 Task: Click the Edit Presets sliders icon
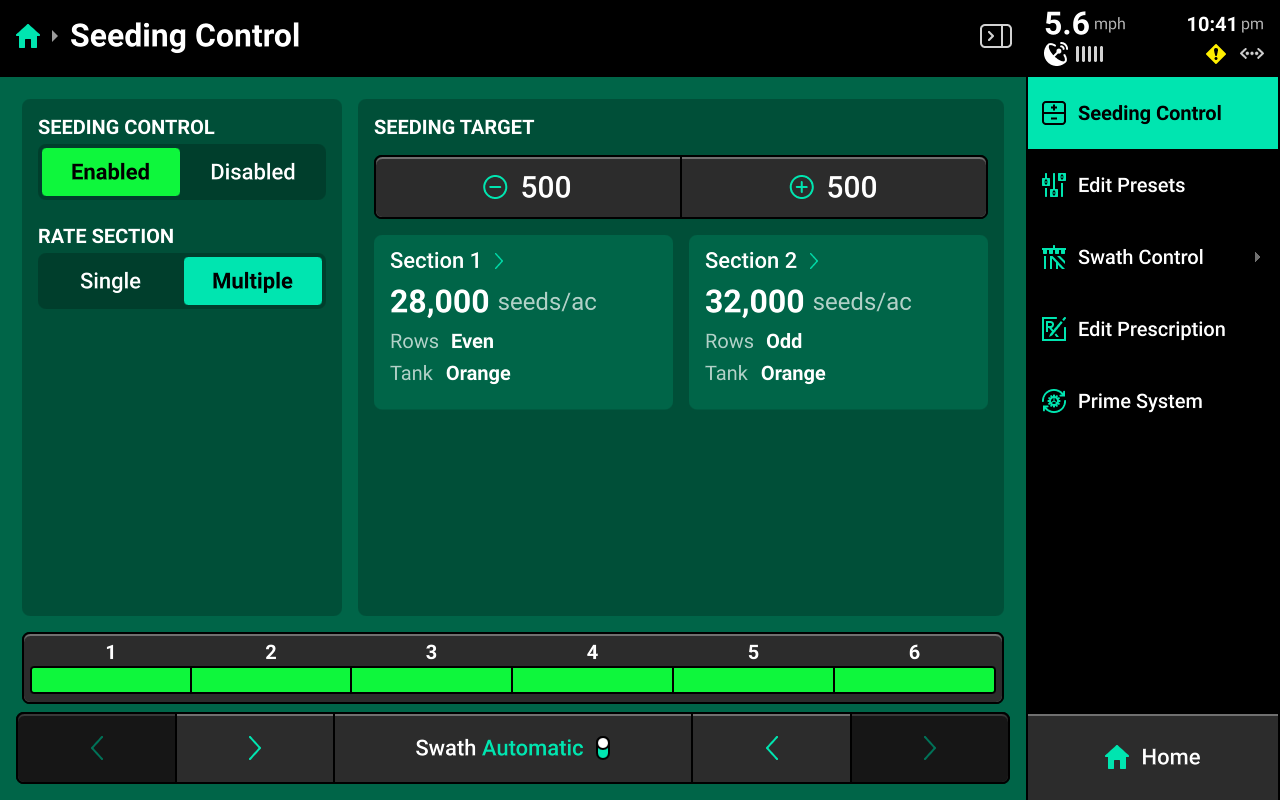(x=1054, y=185)
